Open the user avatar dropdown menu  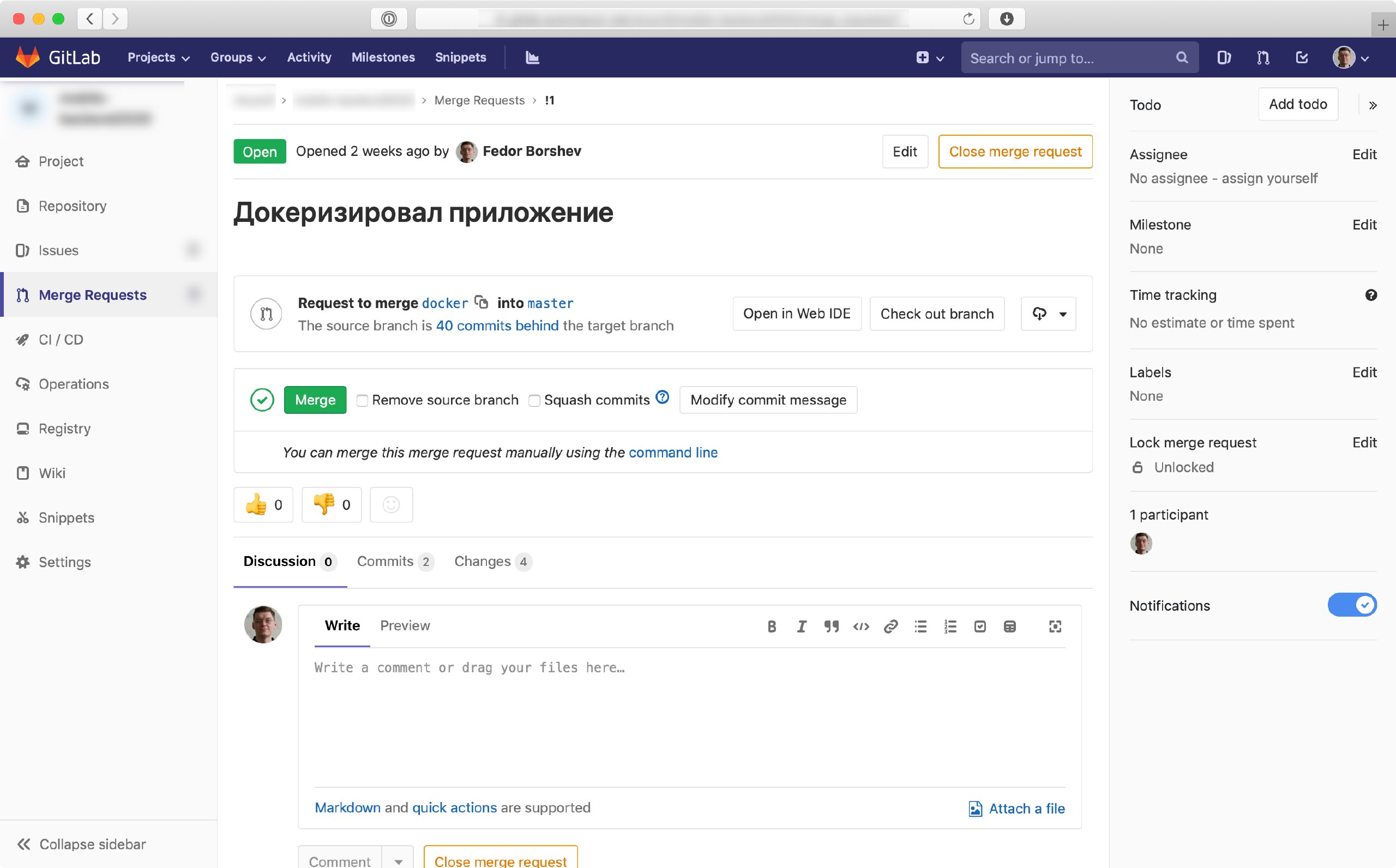coord(1351,57)
